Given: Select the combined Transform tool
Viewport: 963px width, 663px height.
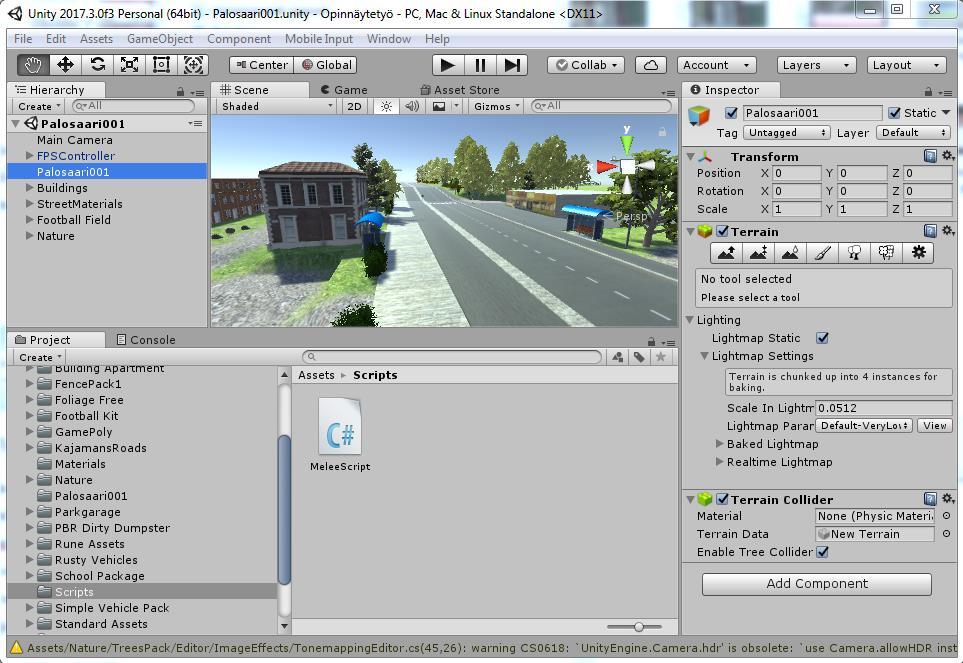Looking at the screenshot, I should pyautogui.click(x=193, y=64).
